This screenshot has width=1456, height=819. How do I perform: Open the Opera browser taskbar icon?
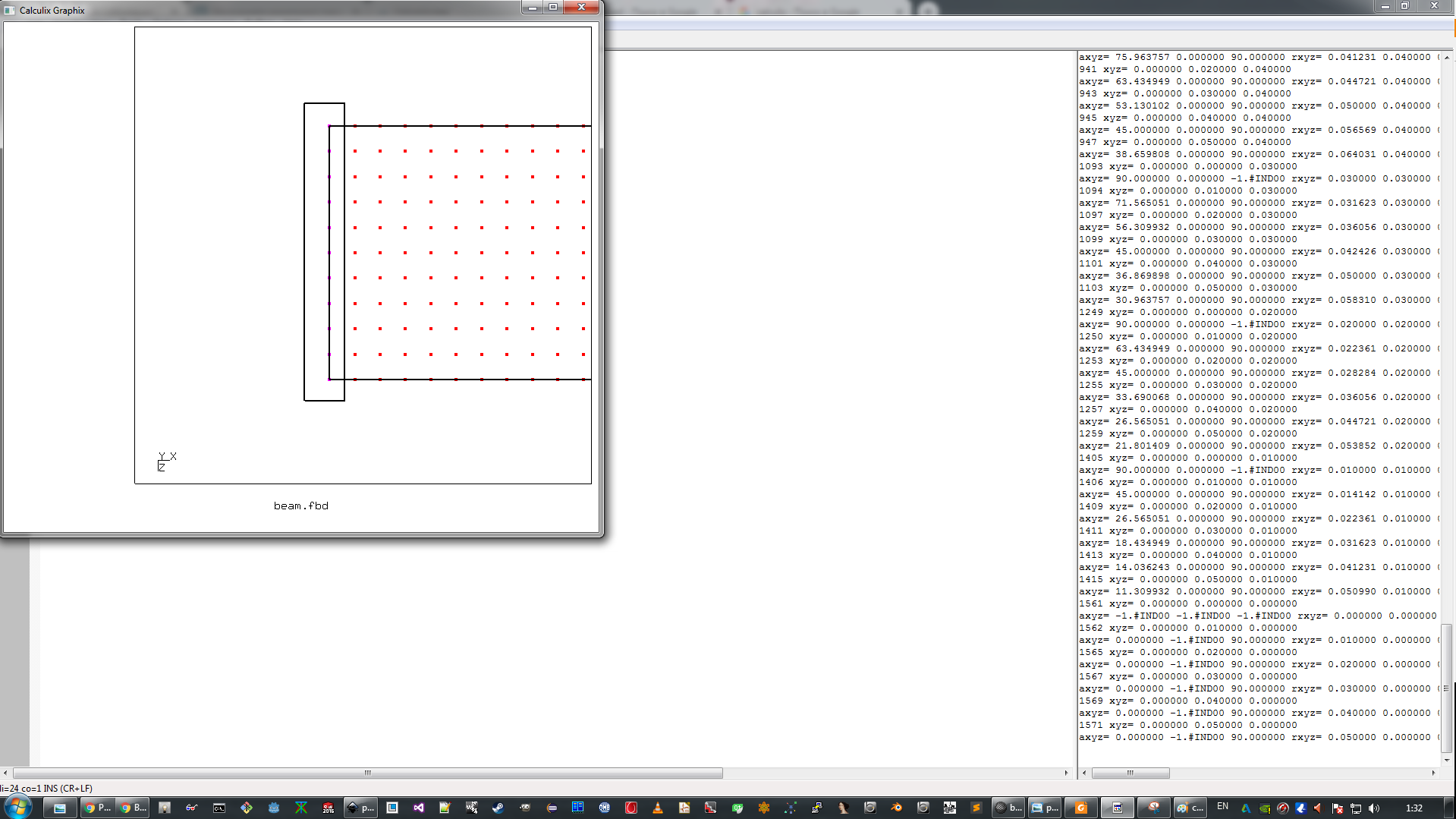(631, 808)
